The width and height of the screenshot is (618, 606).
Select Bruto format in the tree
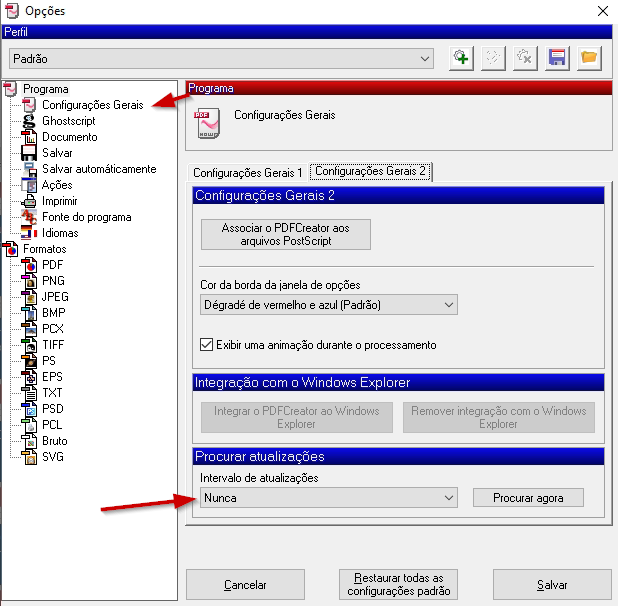point(55,441)
